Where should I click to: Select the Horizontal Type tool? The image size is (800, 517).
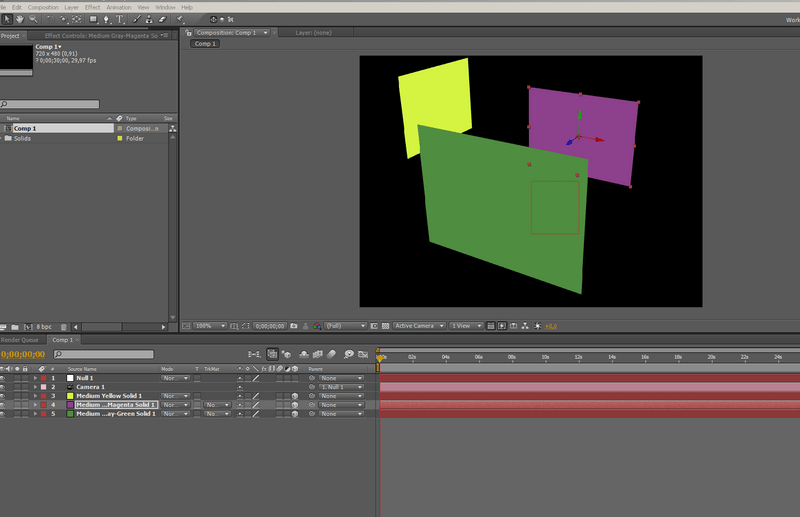(x=120, y=19)
